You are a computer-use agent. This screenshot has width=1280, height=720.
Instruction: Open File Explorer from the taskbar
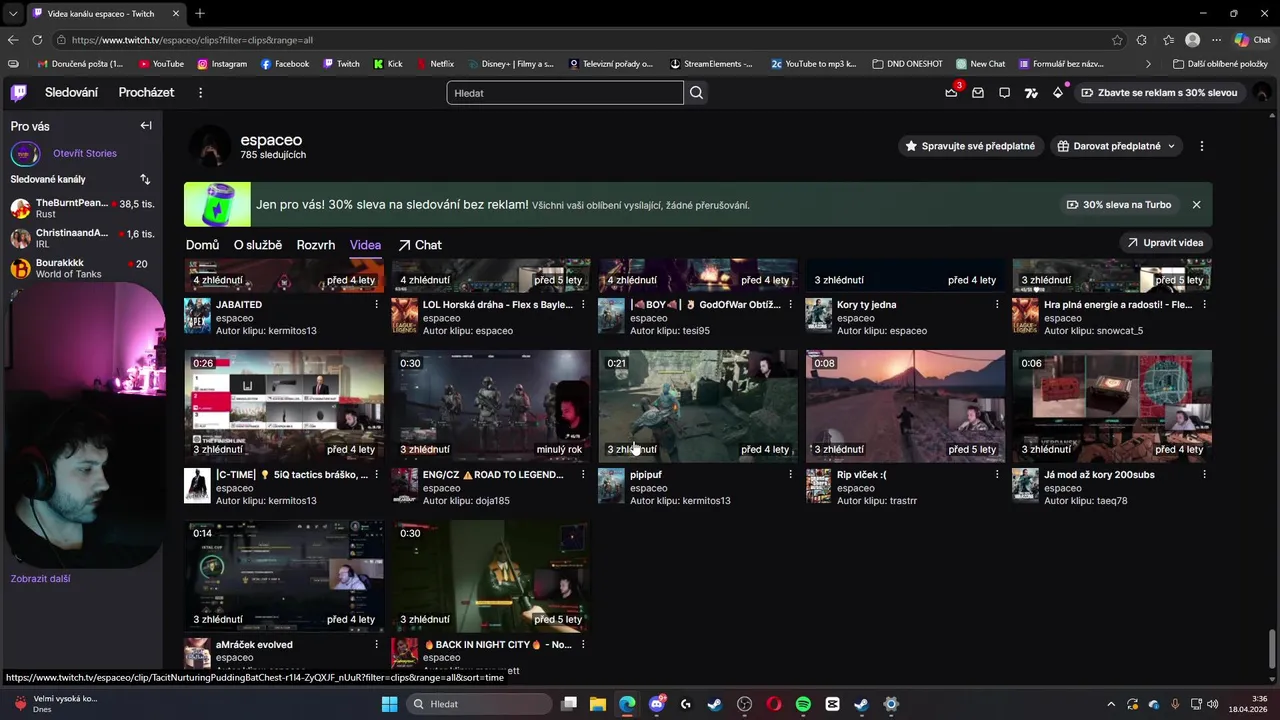(x=598, y=704)
